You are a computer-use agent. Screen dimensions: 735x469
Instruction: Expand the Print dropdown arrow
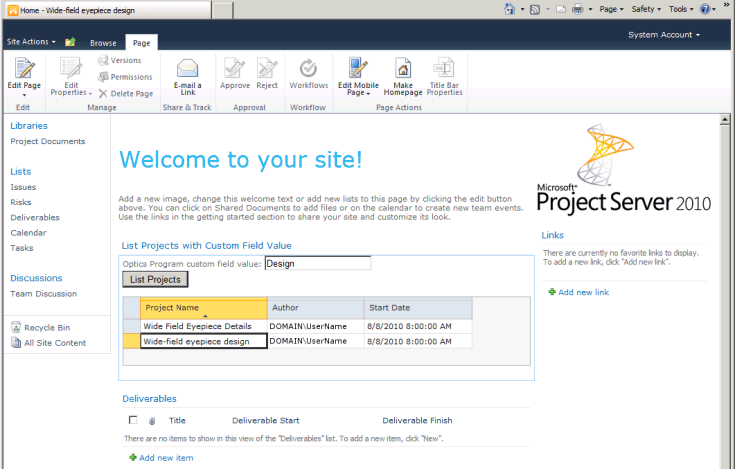pyautogui.click(x=590, y=9)
